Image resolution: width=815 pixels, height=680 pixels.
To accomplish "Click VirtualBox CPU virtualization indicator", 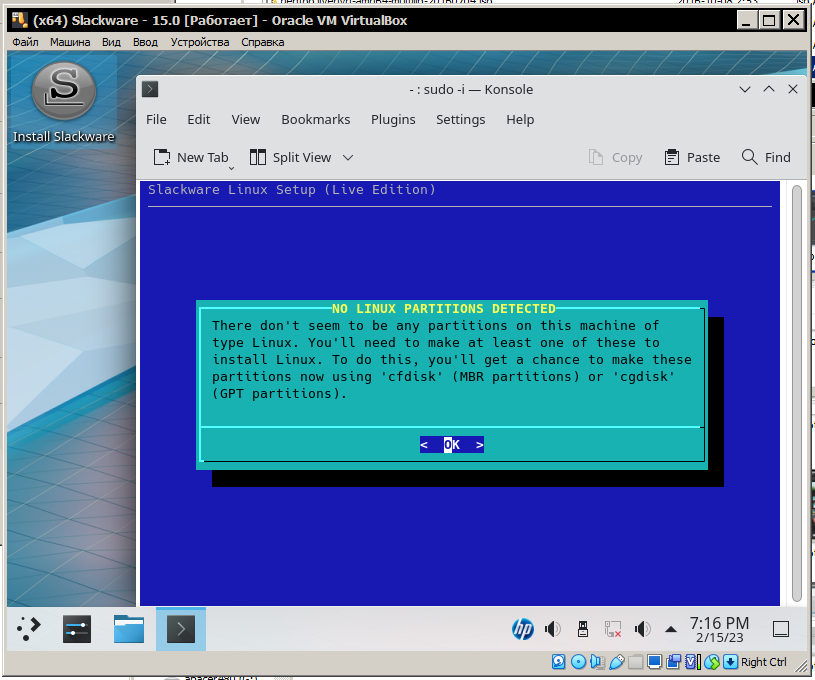I will (x=693, y=662).
